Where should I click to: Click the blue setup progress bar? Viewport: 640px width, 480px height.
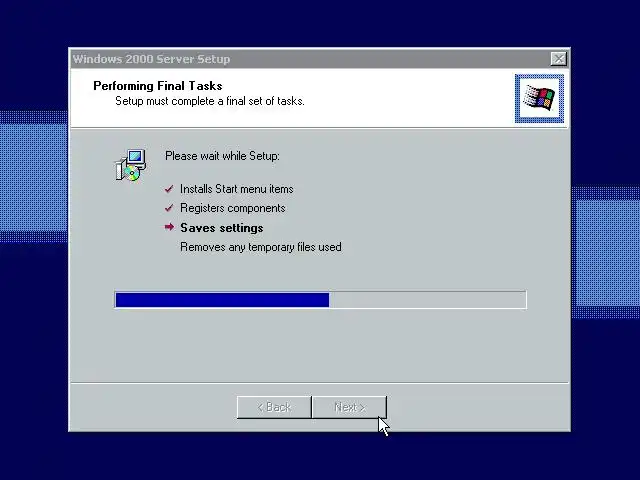(321, 300)
